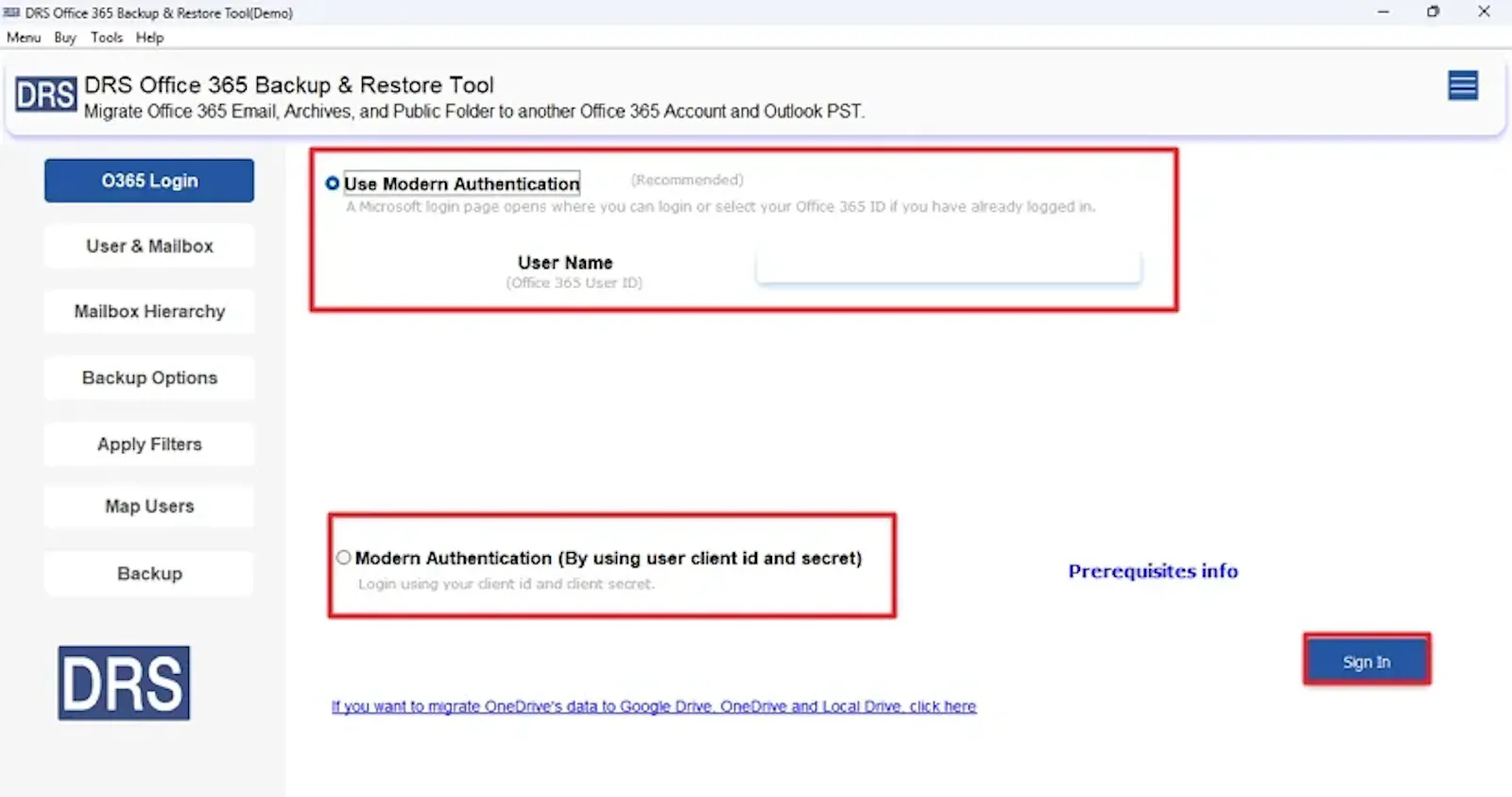The image size is (1512, 797).
Task: Focus the User Name input field
Action: point(949,267)
